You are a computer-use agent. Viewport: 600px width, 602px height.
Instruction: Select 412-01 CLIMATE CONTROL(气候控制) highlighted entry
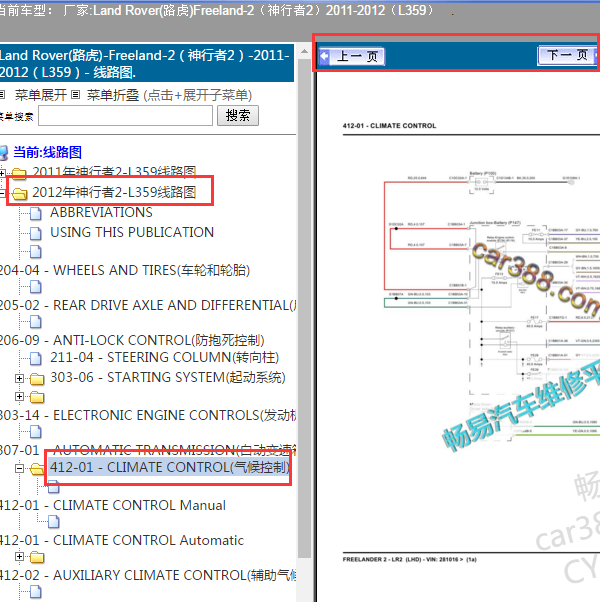(x=170, y=467)
